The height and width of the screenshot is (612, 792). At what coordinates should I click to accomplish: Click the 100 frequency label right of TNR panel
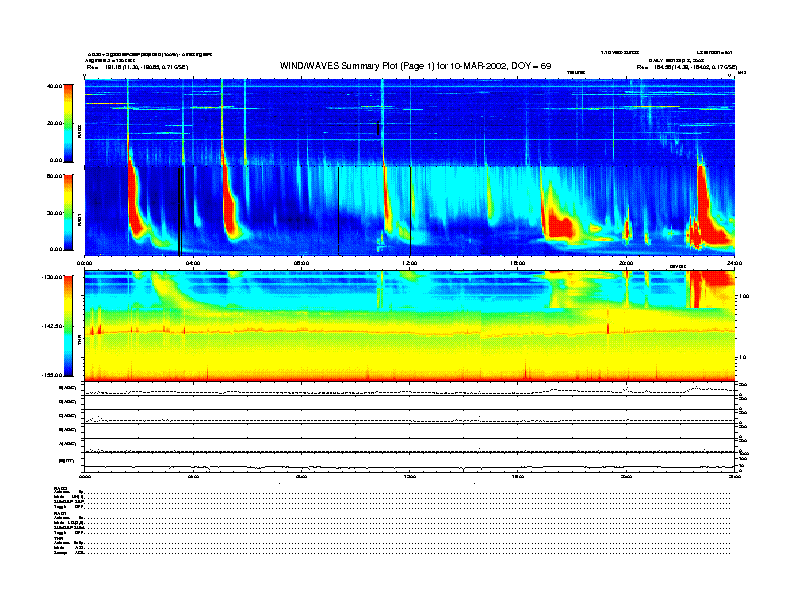[744, 296]
